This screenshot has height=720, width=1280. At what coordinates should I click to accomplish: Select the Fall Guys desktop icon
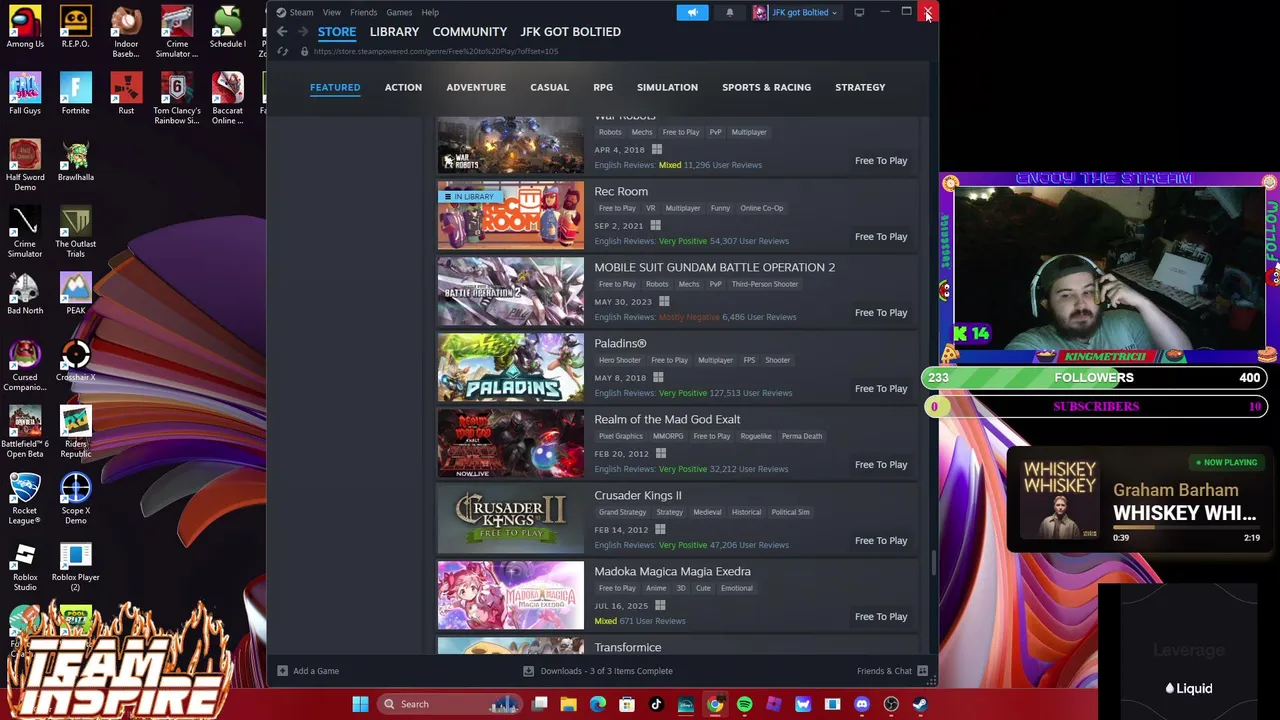click(25, 94)
